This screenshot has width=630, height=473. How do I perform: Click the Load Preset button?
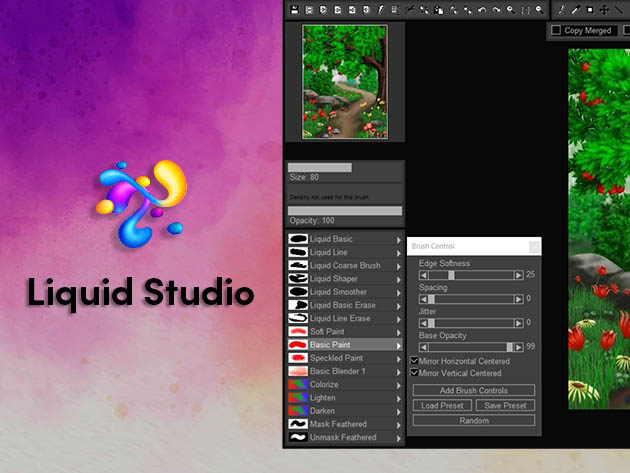(442, 405)
